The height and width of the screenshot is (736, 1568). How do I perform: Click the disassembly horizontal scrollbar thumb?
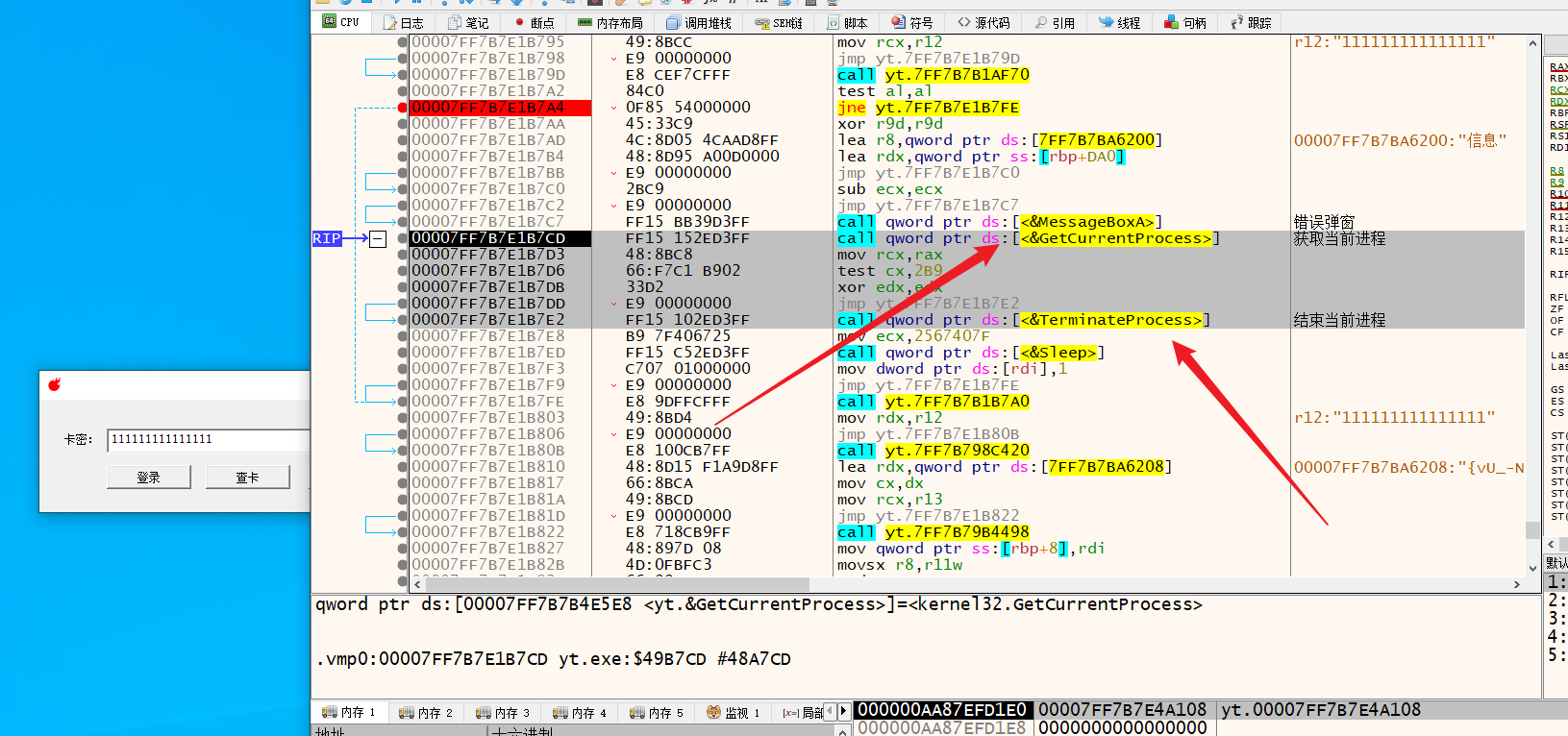pyautogui.click(x=615, y=584)
